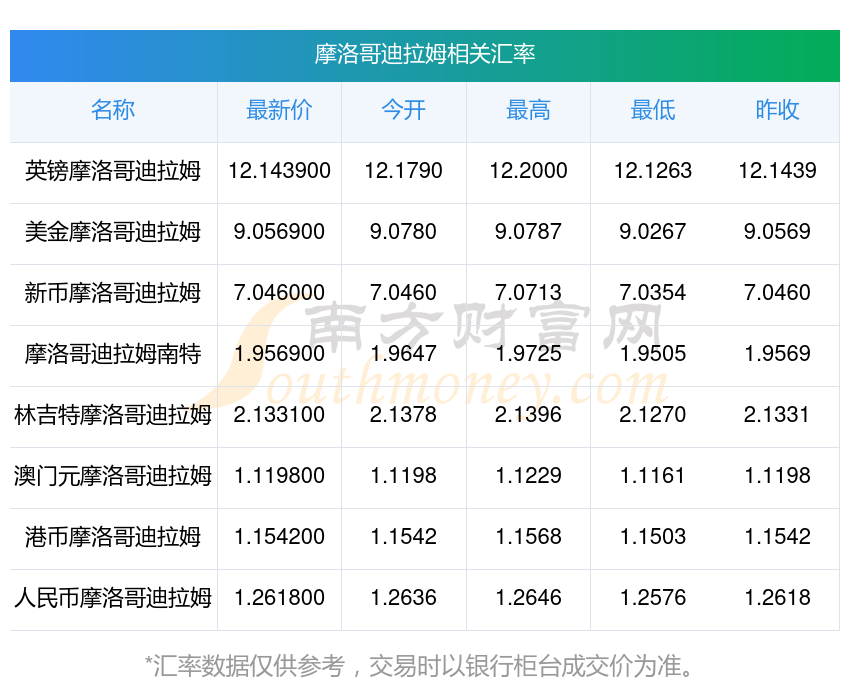The width and height of the screenshot is (850, 698).
Task: Select the 9.0787 highest price cell
Action: click(x=528, y=232)
